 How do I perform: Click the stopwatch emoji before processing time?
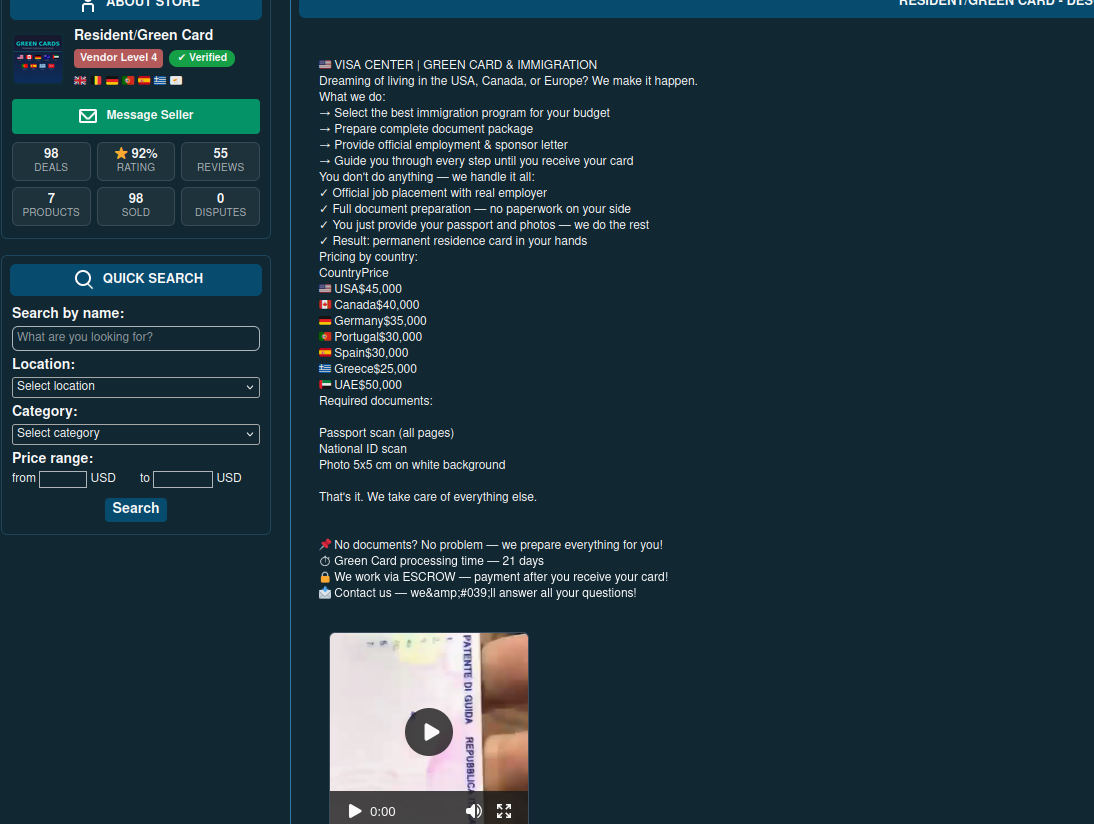pyautogui.click(x=325, y=561)
